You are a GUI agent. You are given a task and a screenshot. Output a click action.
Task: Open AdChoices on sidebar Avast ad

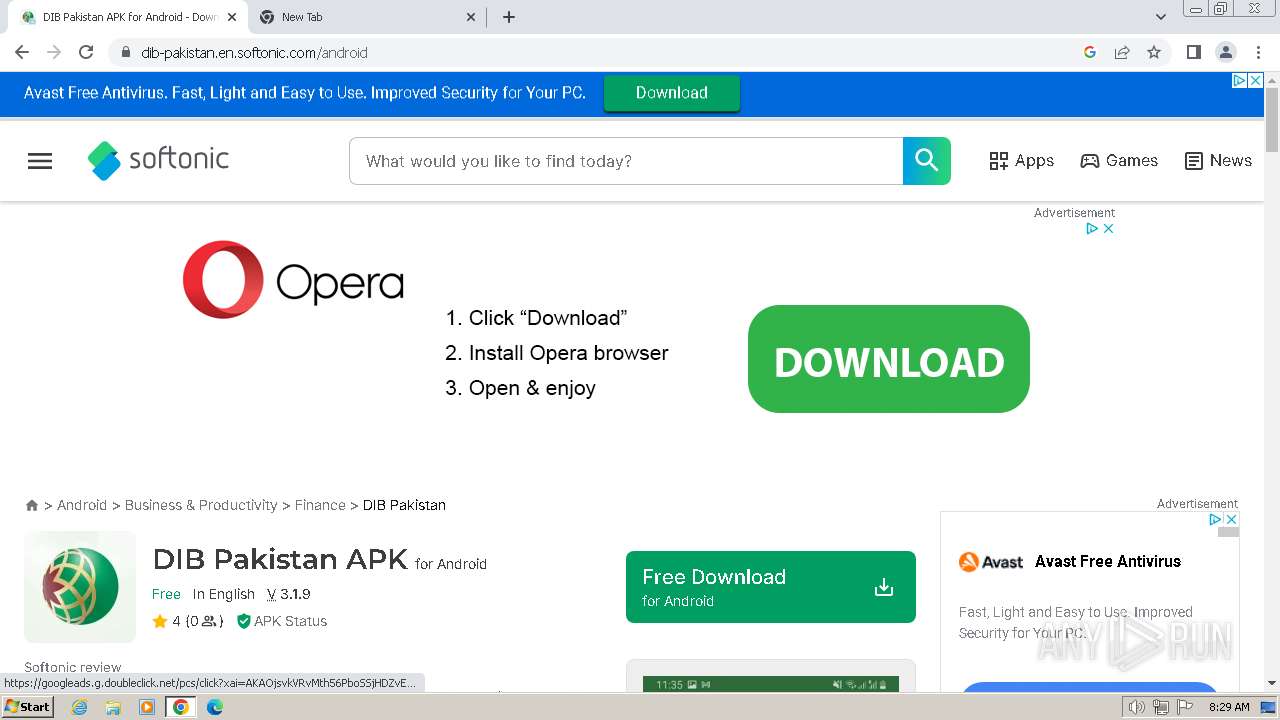coord(1216,520)
